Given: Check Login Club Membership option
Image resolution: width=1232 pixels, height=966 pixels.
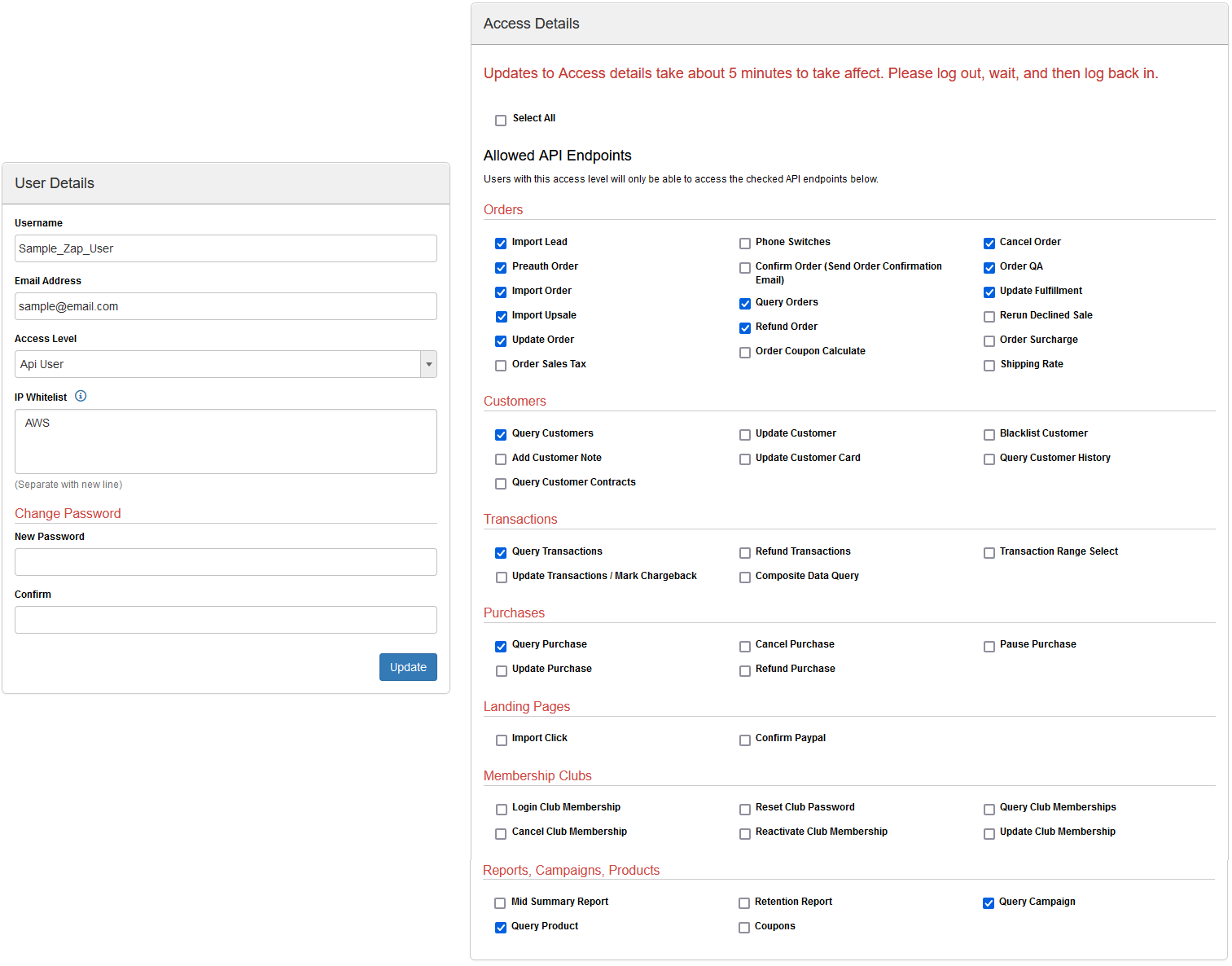Looking at the screenshot, I should [x=501, y=810].
